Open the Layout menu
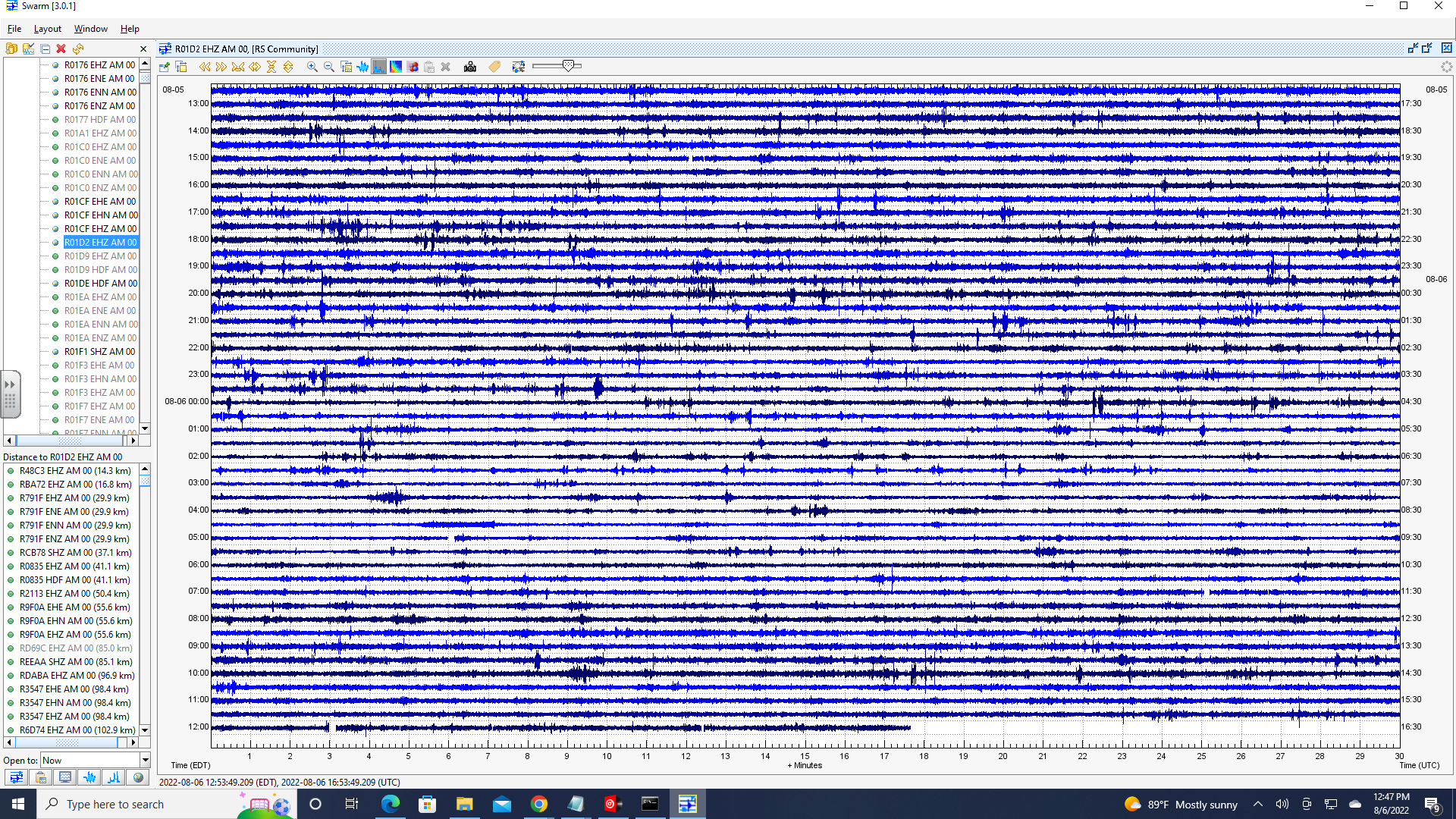1456x819 pixels. [47, 29]
